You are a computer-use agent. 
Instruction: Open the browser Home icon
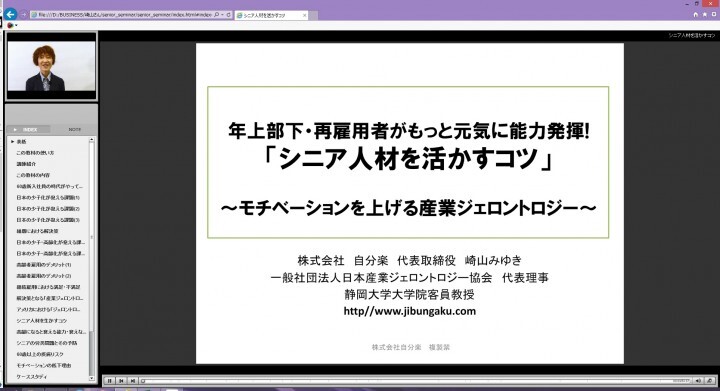(696, 15)
